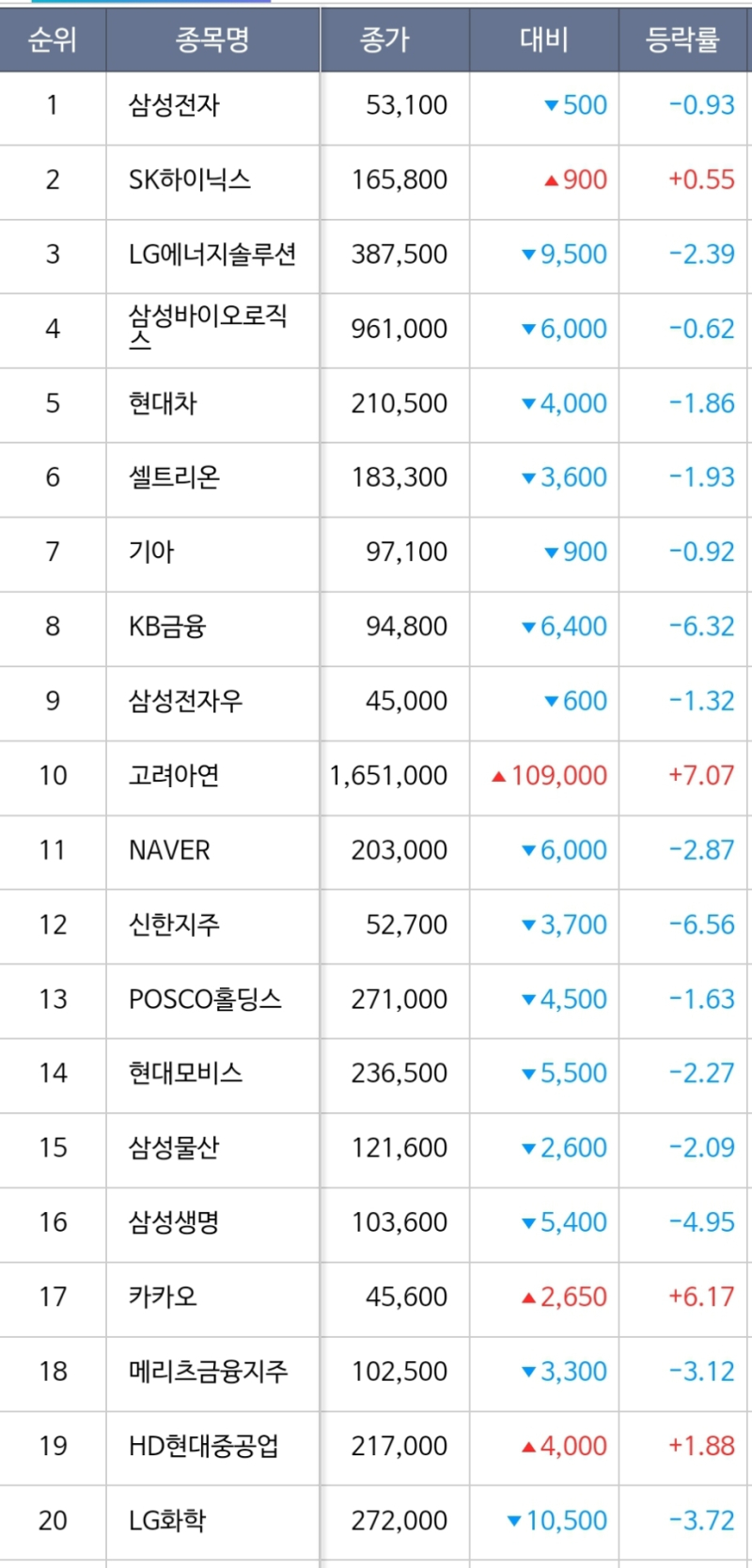
Task: Click the red up arrow beside 109,000
Action: click(x=499, y=777)
